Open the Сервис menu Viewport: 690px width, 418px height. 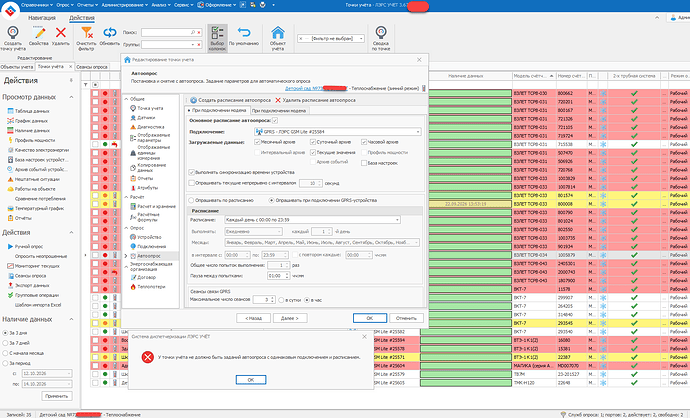click(x=184, y=5)
